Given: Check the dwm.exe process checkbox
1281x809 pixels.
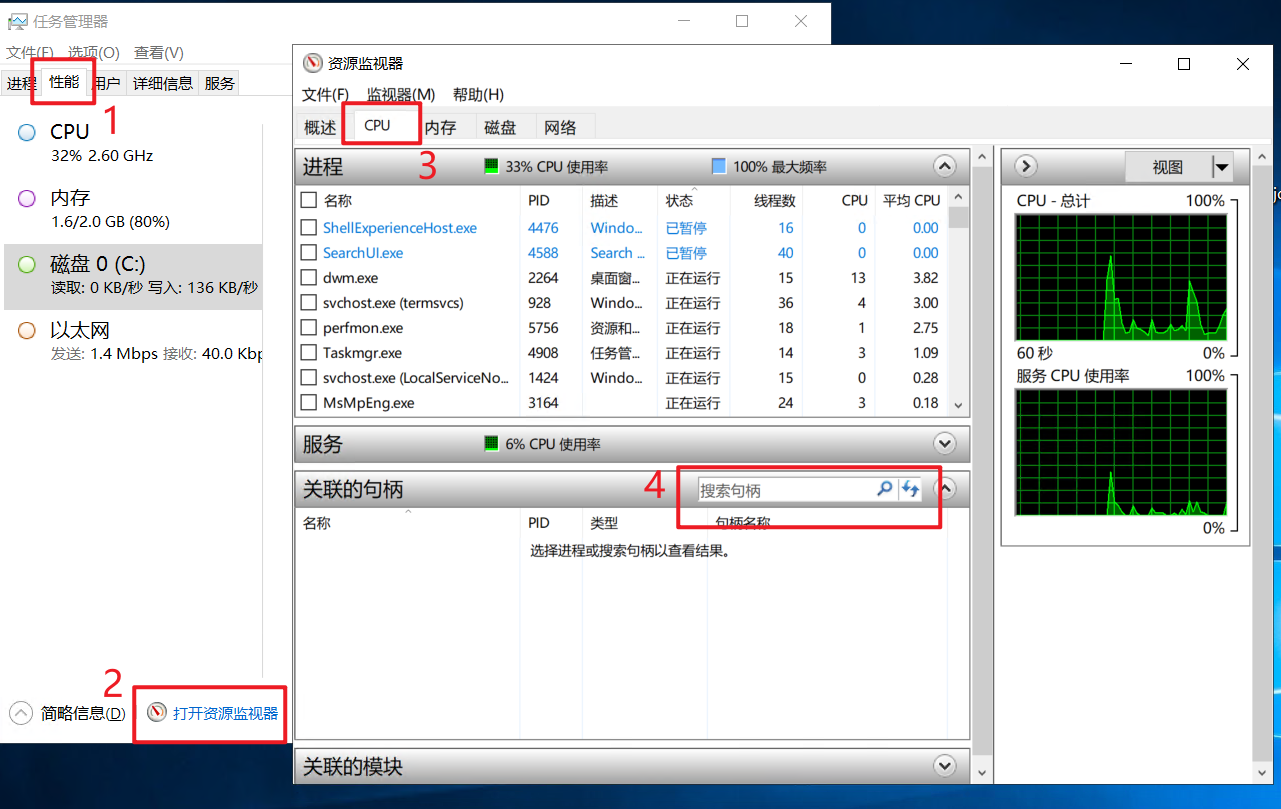Looking at the screenshot, I should tap(309, 278).
